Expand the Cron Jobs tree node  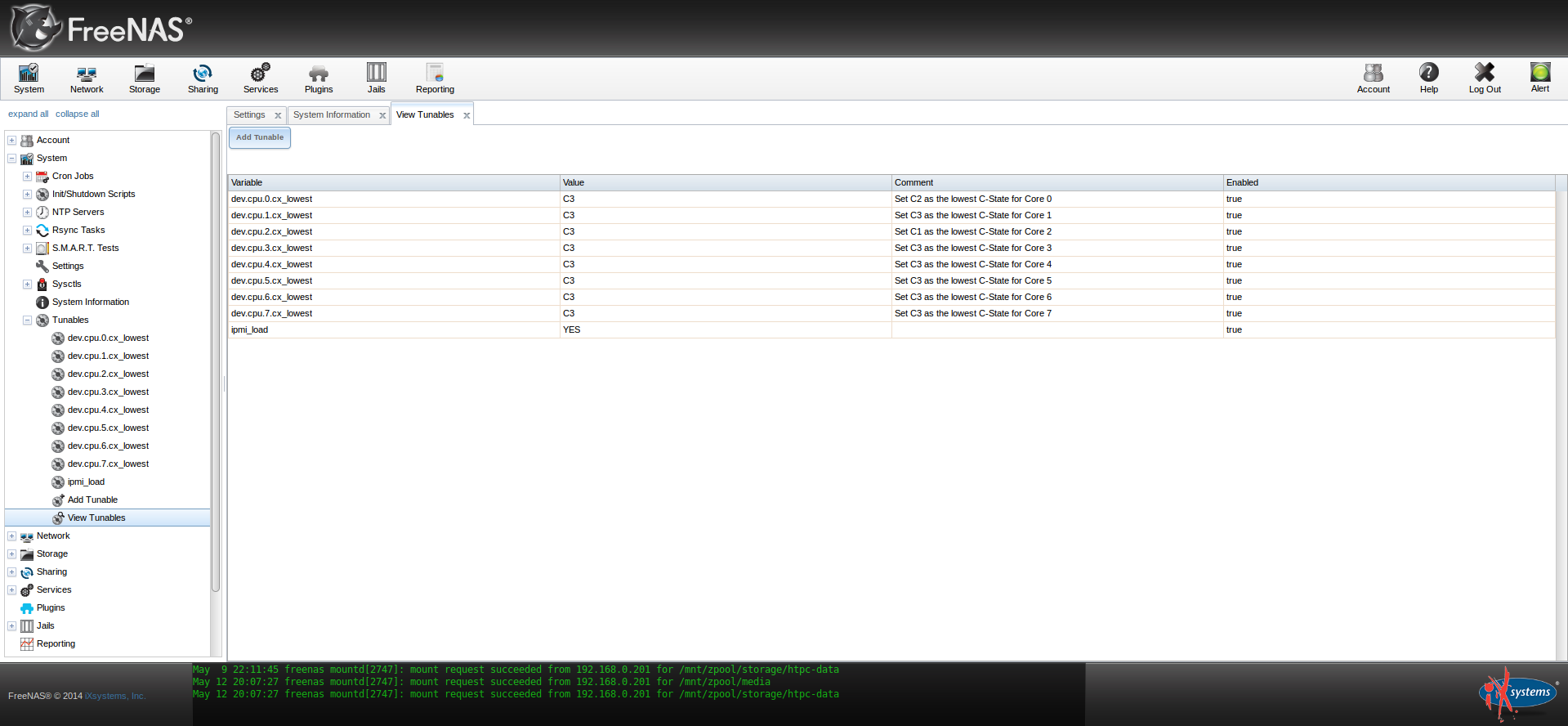click(27, 177)
